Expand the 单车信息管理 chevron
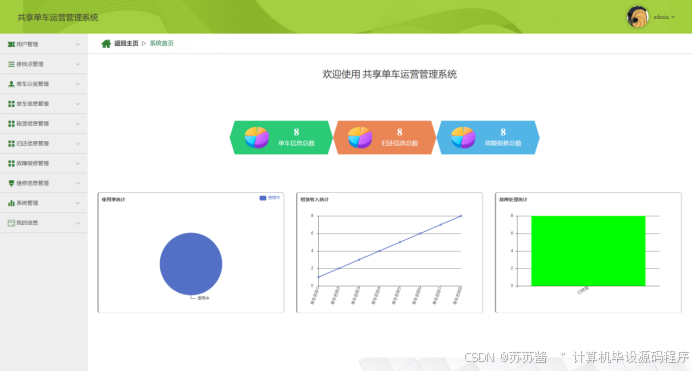This screenshot has height=371, width=693. point(77,104)
